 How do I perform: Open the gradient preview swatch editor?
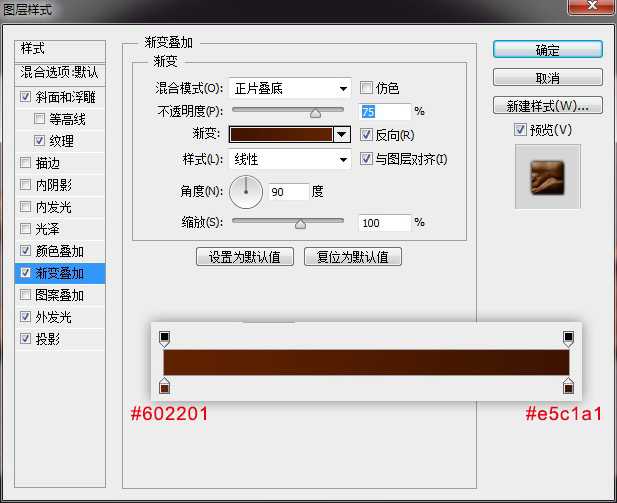(x=281, y=135)
